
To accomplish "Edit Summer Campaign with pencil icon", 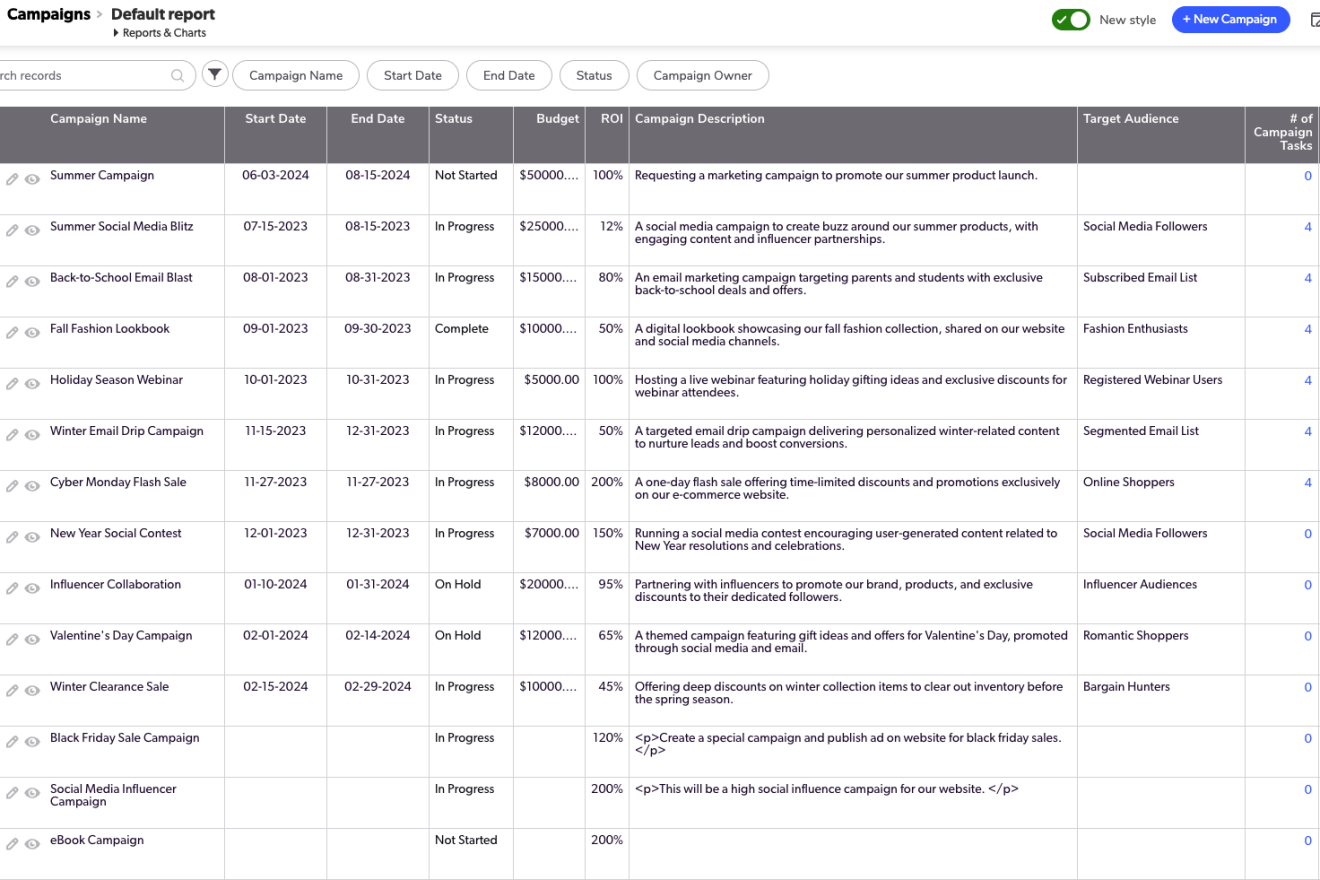I will pos(12,179).
